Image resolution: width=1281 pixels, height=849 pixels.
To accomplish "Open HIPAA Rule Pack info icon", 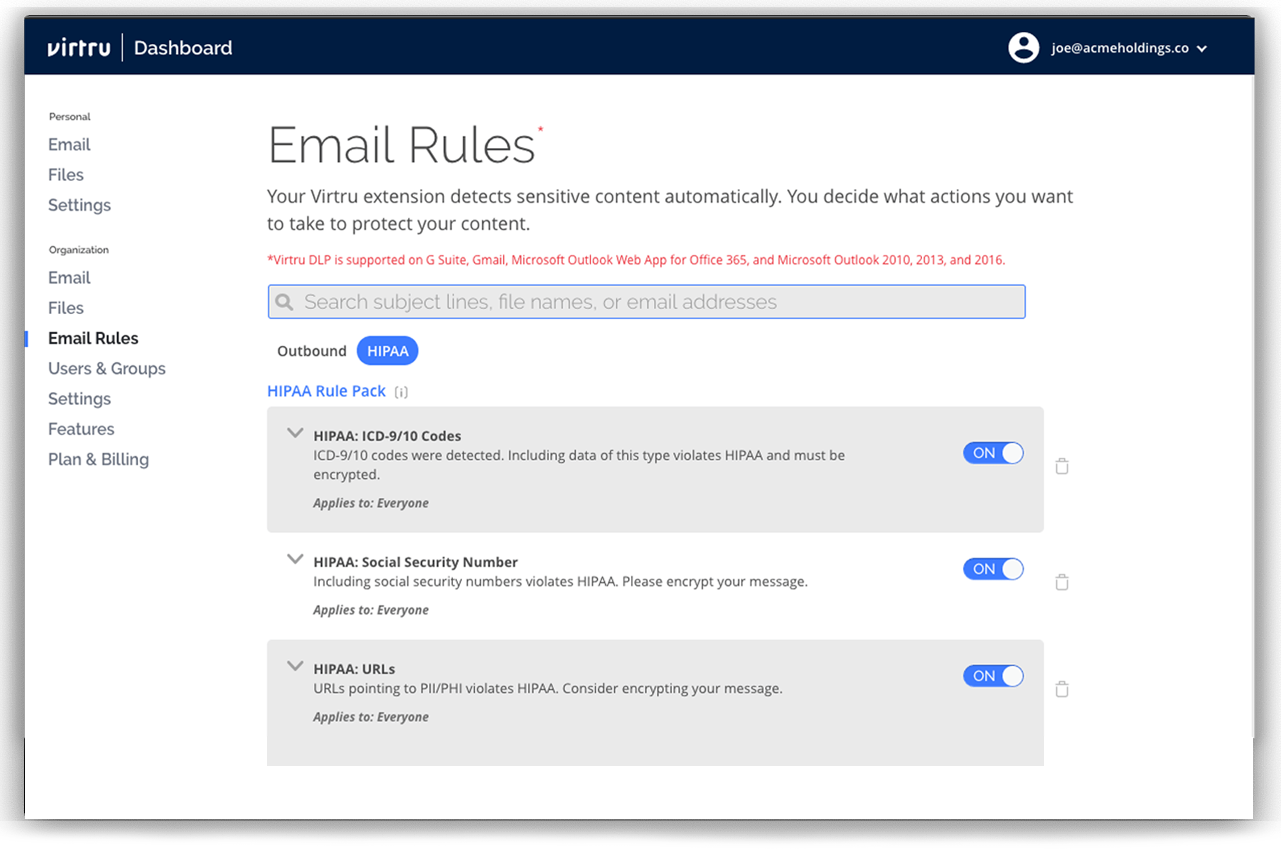I will coord(401,392).
